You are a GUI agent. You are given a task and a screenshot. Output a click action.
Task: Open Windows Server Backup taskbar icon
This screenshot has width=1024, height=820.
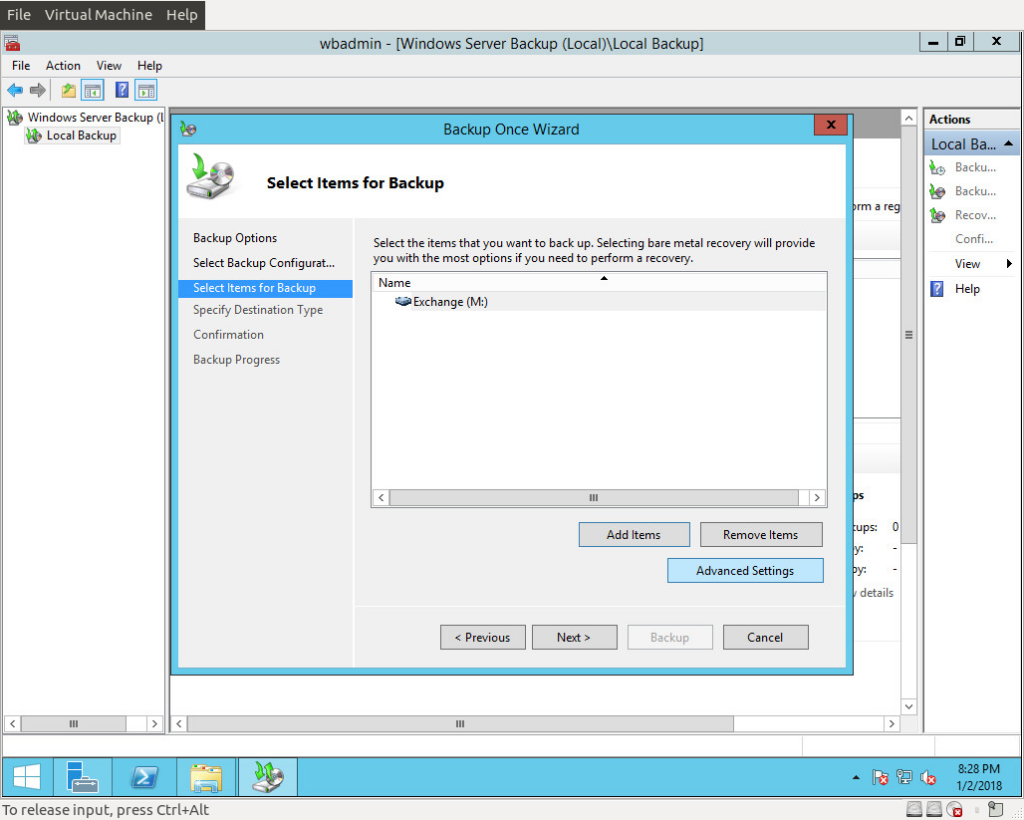coord(268,777)
